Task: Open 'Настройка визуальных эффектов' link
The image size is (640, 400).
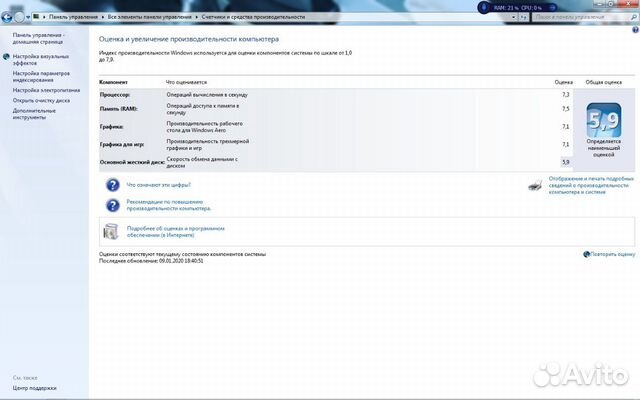Action: pos(40,60)
